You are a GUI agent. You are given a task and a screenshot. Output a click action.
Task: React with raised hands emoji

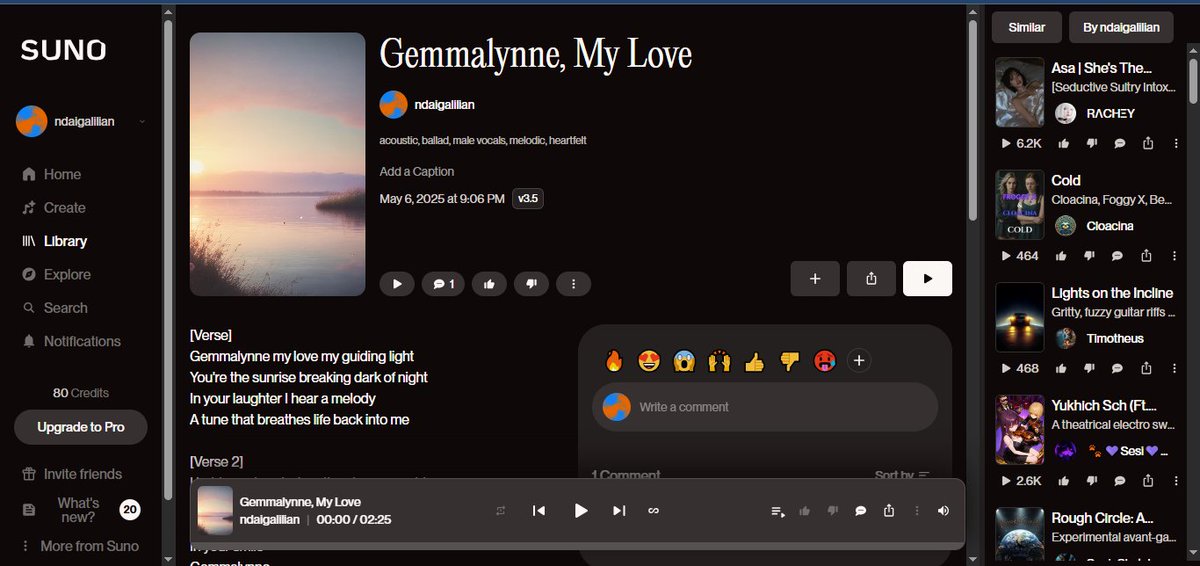(x=720, y=361)
